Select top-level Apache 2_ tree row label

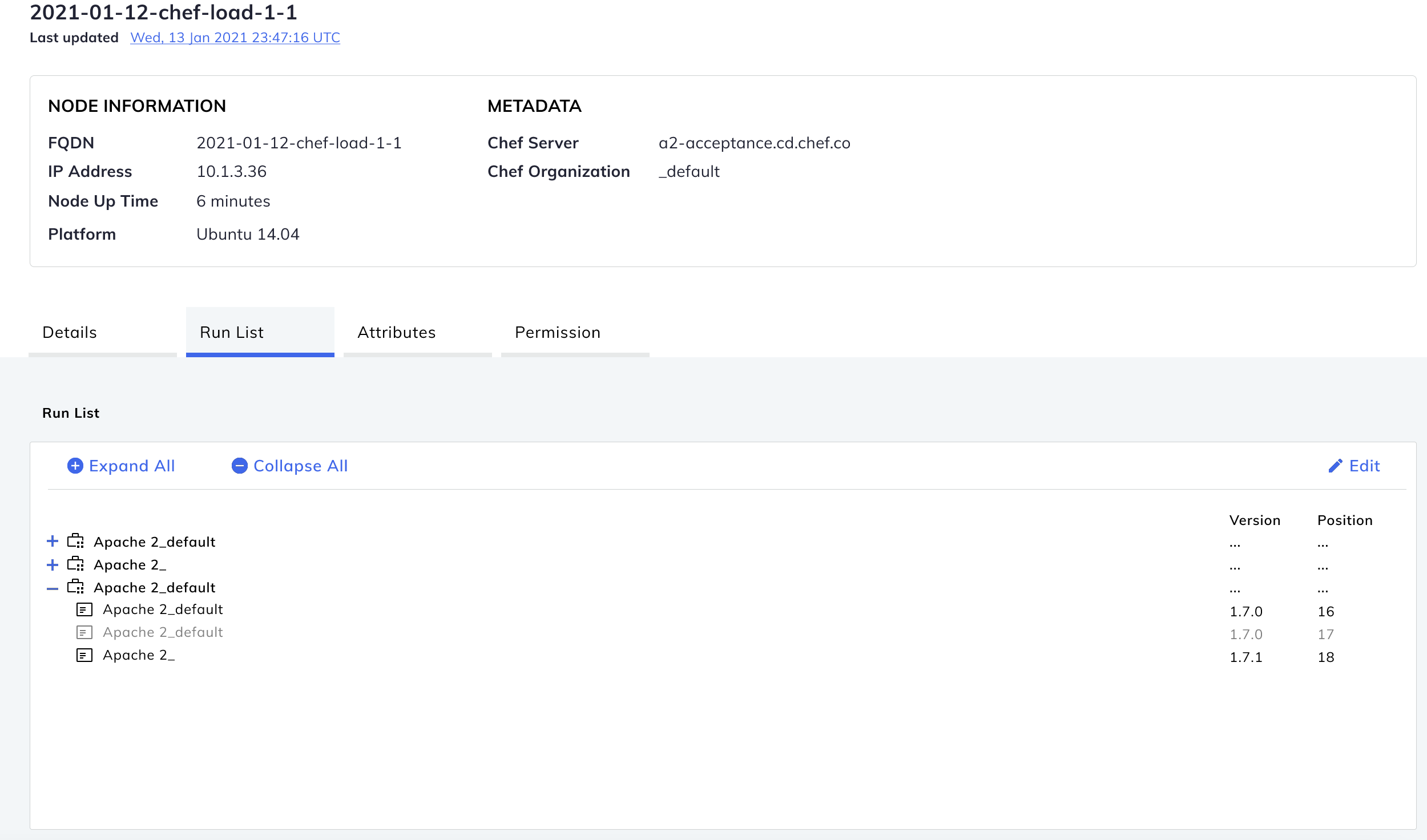[130, 565]
